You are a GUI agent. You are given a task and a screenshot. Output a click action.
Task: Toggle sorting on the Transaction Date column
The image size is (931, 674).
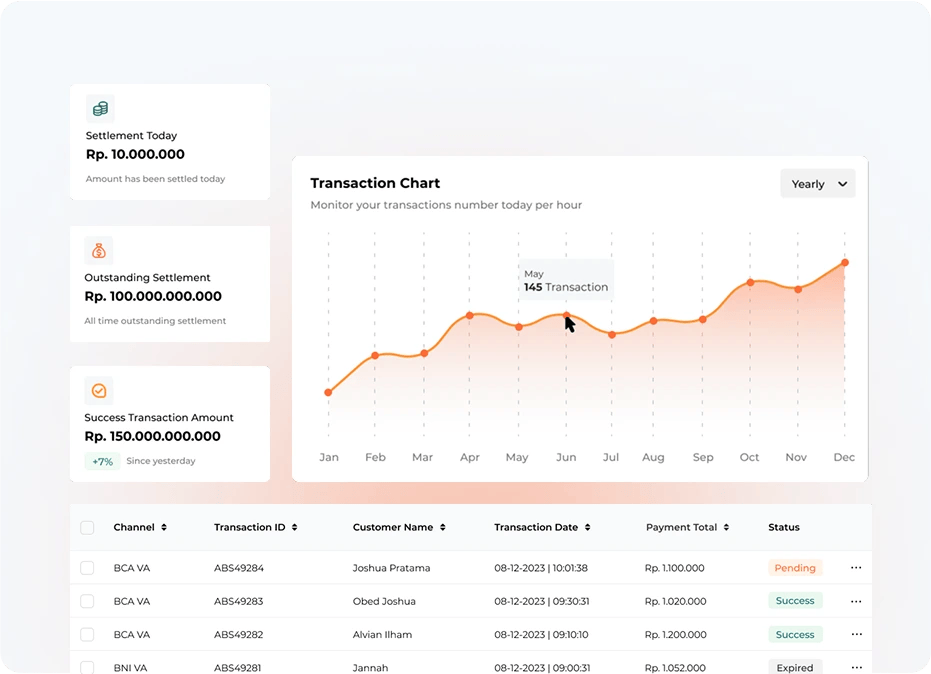[x=586, y=527]
